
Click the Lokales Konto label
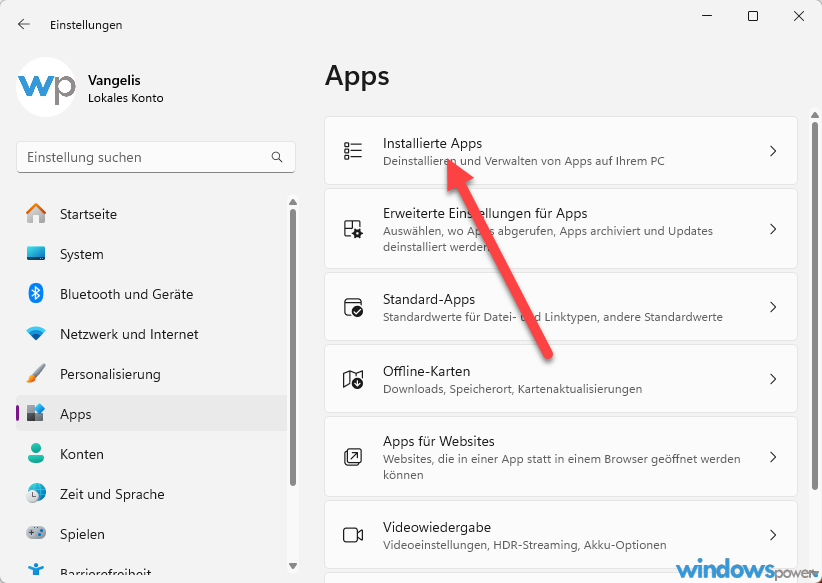125,98
